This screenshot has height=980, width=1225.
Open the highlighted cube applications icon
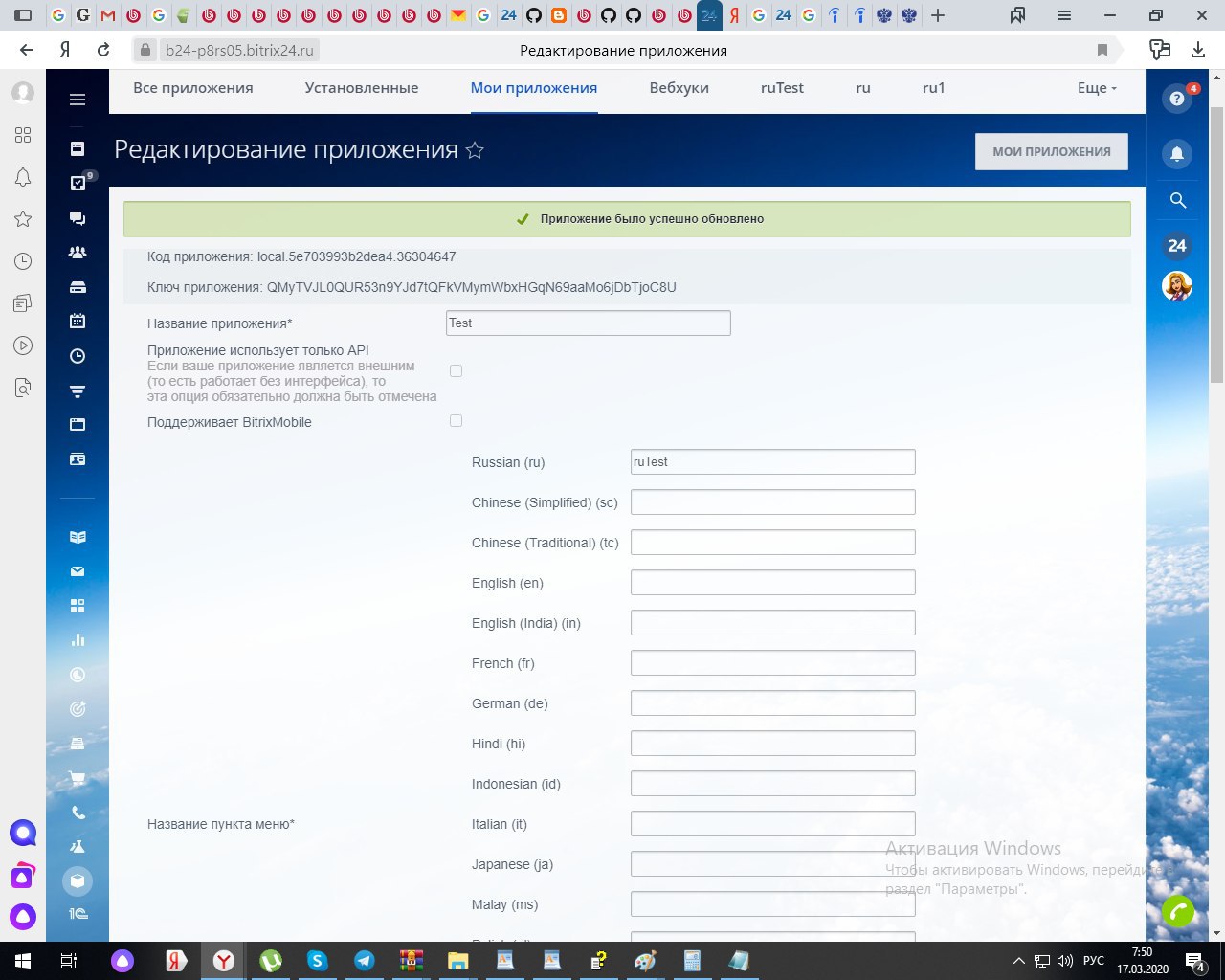coord(78,880)
